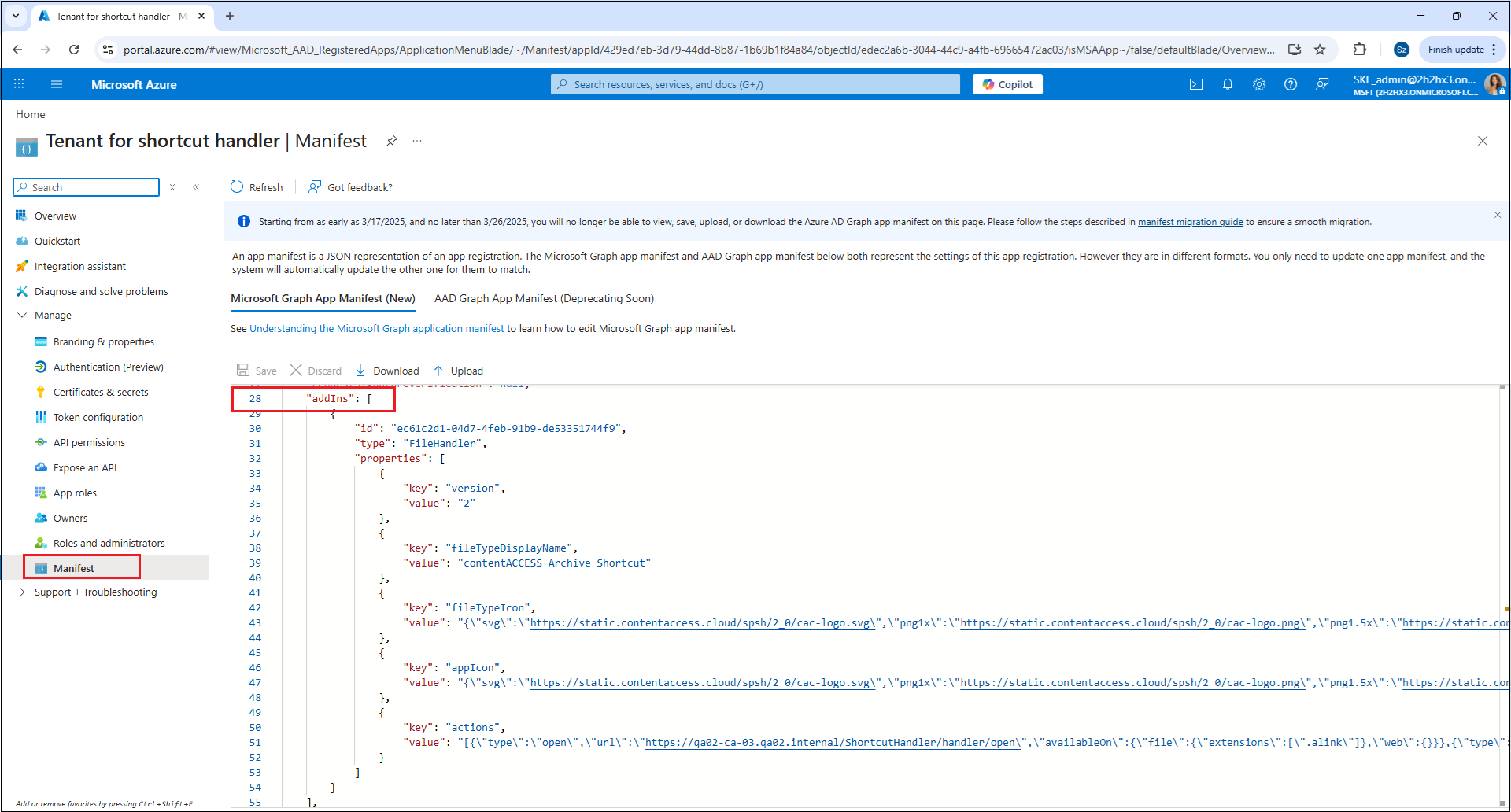Dismiss the info banner notification
The width and height of the screenshot is (1511, 812).
click(x=1497, y=215)
